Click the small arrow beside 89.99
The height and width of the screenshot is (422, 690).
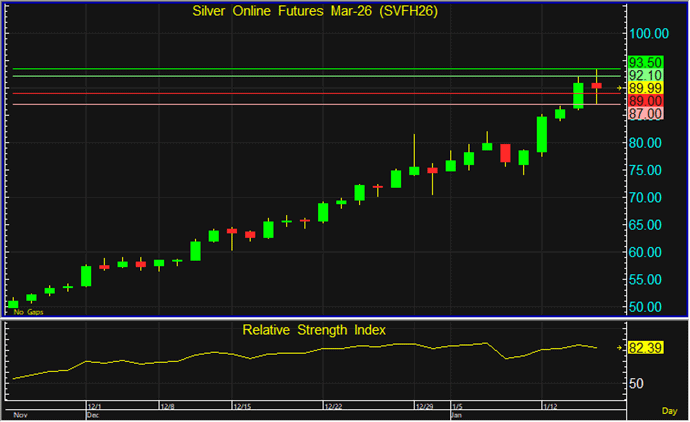[620, 89]
